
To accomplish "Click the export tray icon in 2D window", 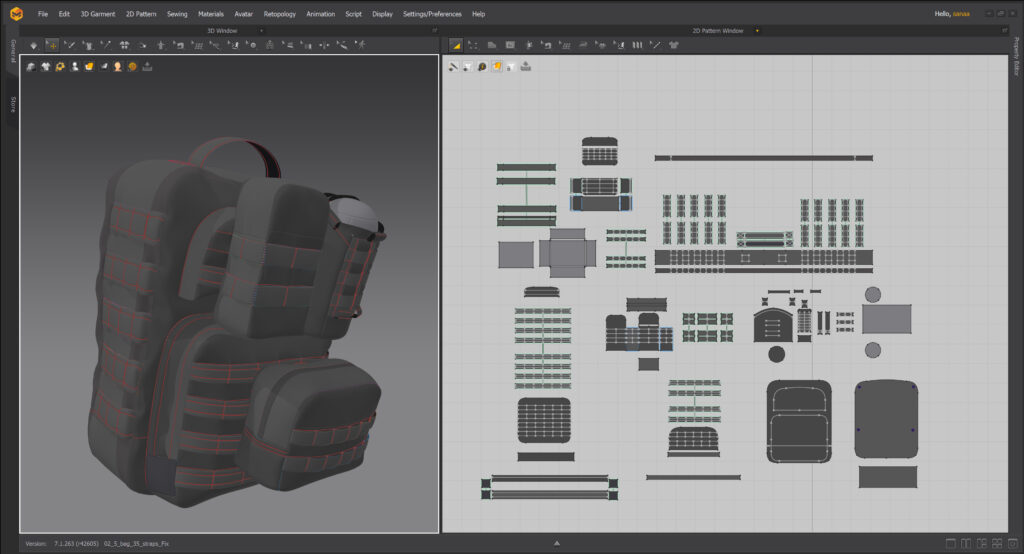I will tap(526, 67).
